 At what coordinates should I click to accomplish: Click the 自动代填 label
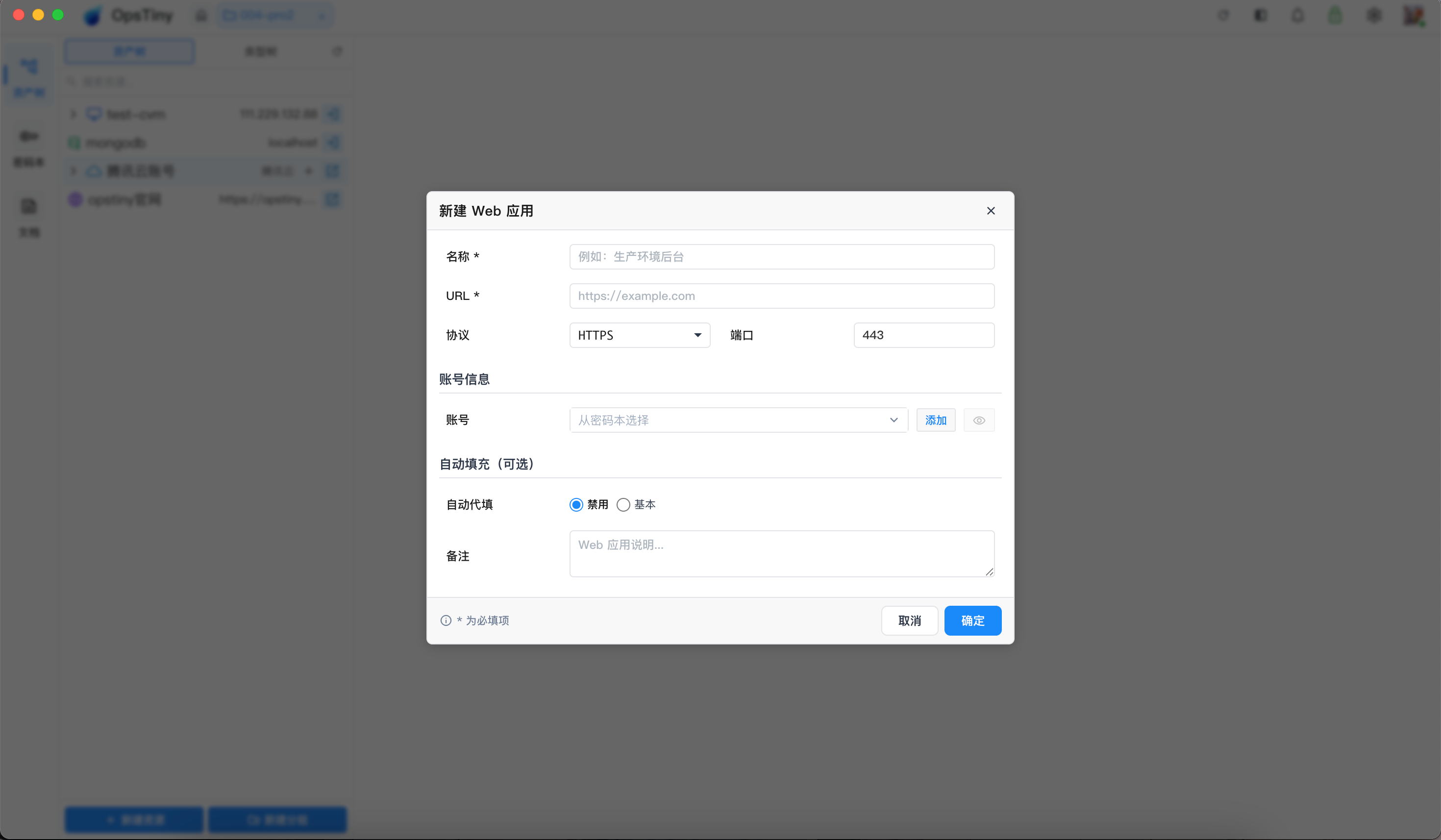[470, 504]
